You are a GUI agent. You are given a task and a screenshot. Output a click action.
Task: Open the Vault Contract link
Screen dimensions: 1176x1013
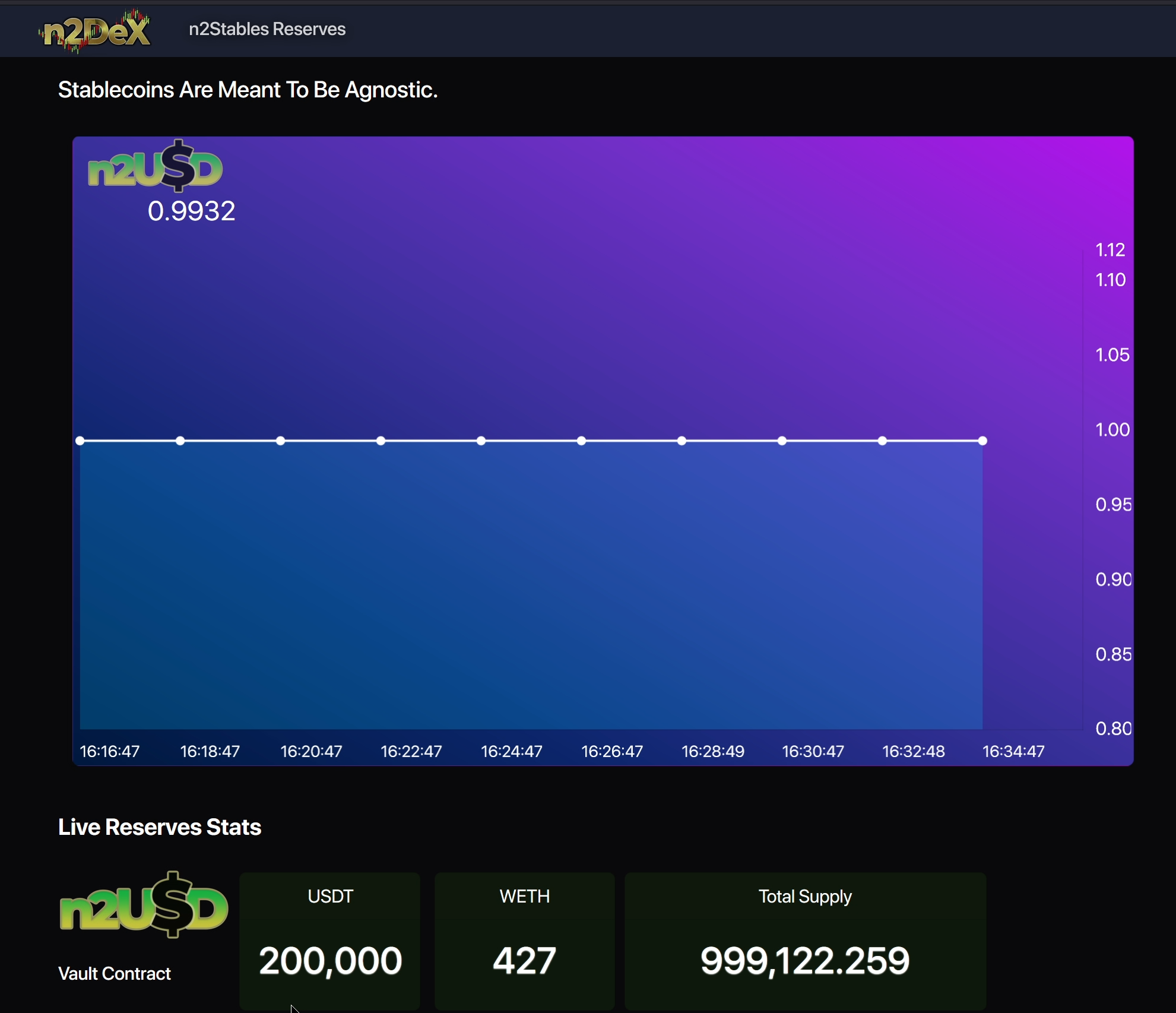[x=115, y=974]
